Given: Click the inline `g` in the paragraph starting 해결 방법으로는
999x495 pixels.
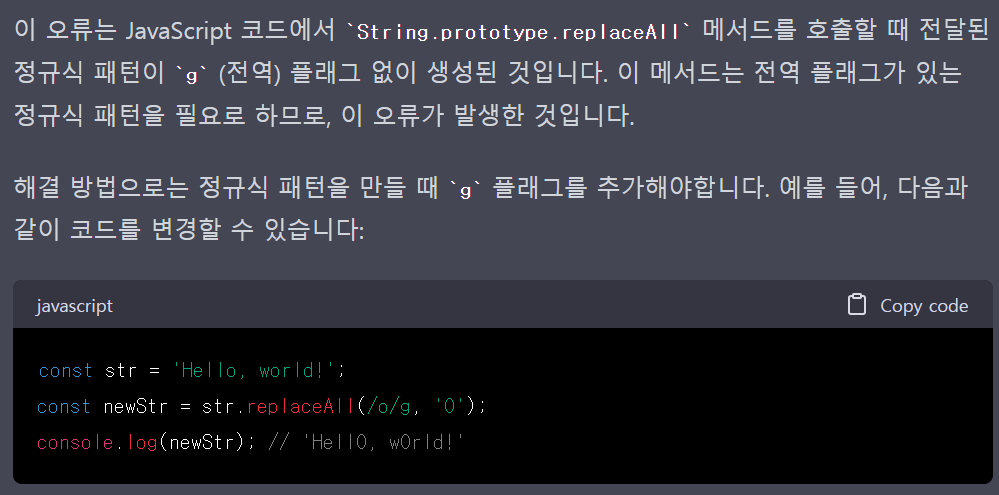Looking at the screenshot, I should click(x=466, y=190).
